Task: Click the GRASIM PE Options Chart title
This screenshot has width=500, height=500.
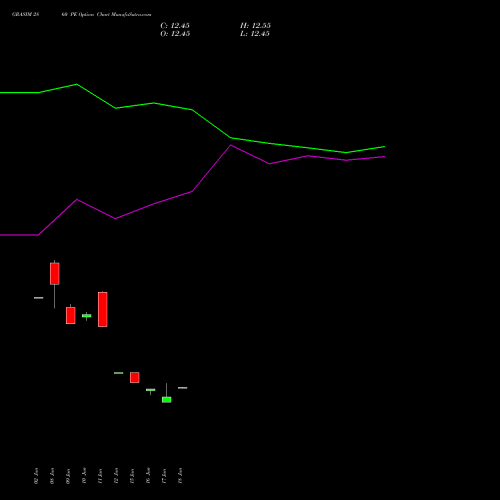Action: click(x=82, y=14)
